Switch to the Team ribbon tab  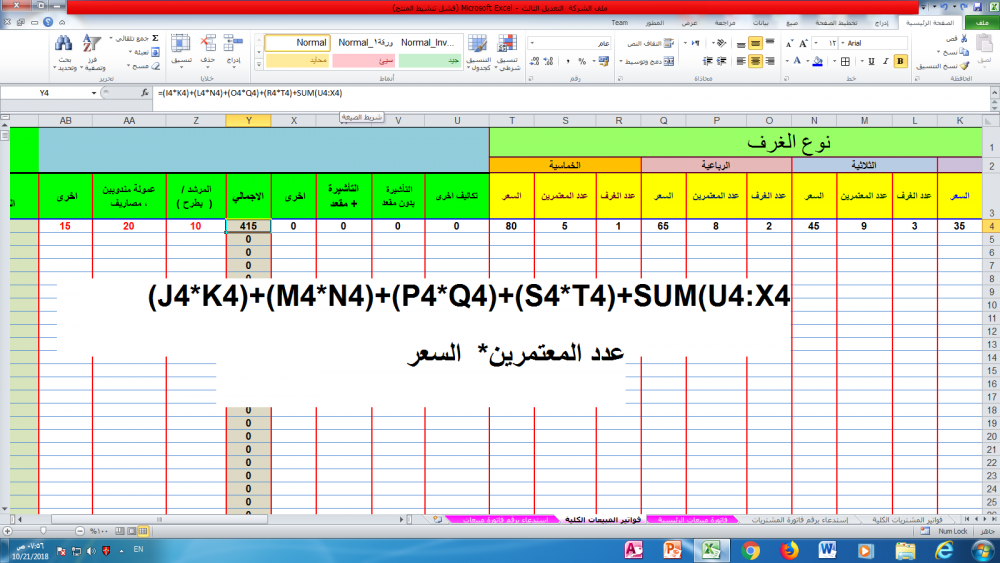click(619, 21)
